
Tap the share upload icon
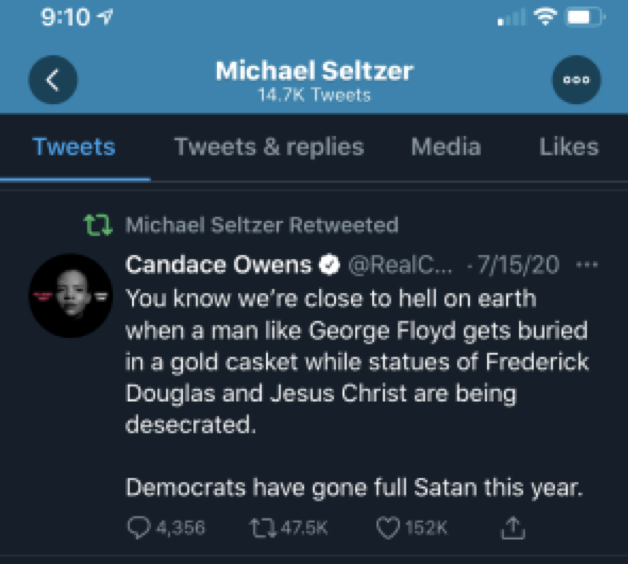pos(512,526)
